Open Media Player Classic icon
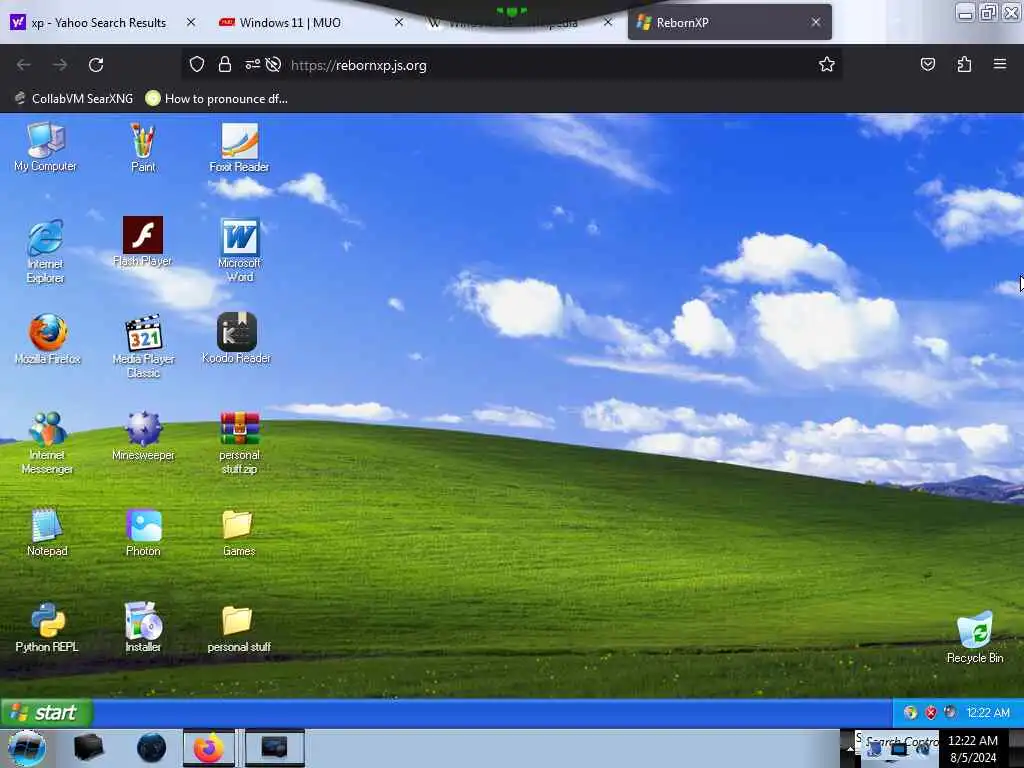The image size is (1024, 768). point(143,346)
